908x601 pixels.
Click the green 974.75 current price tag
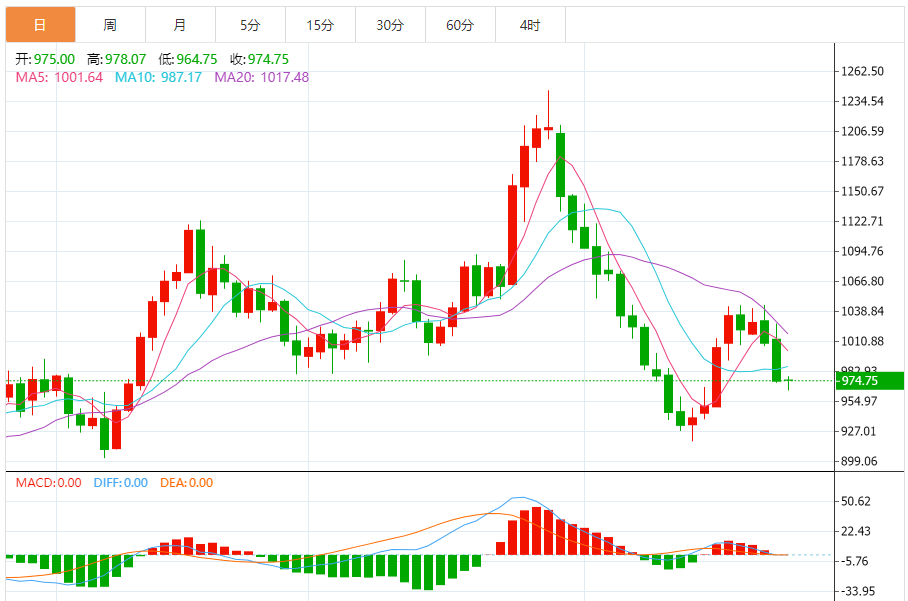click(870, 381)
